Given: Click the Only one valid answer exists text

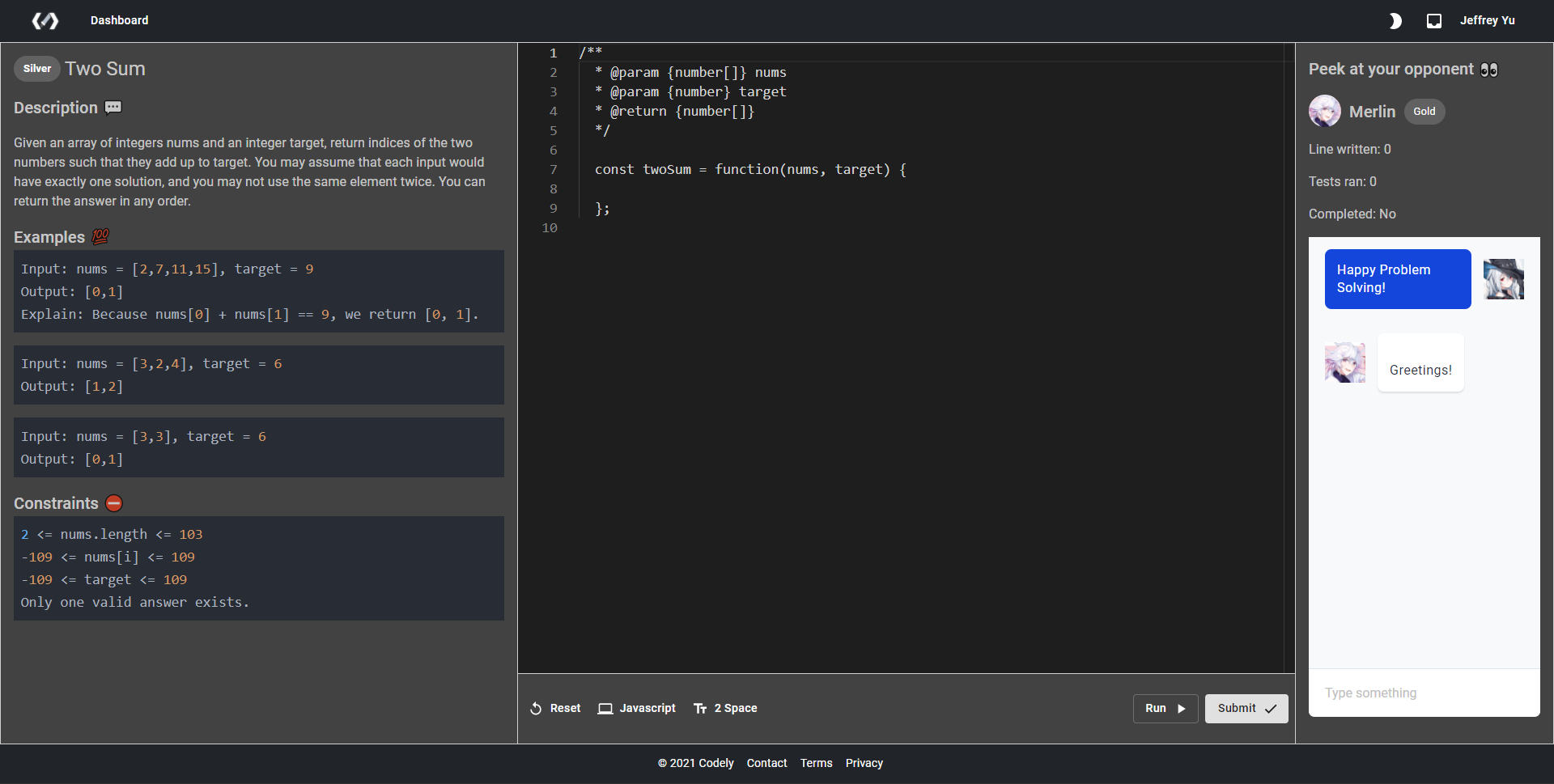Looking at the screenshot, I should 134,603.
